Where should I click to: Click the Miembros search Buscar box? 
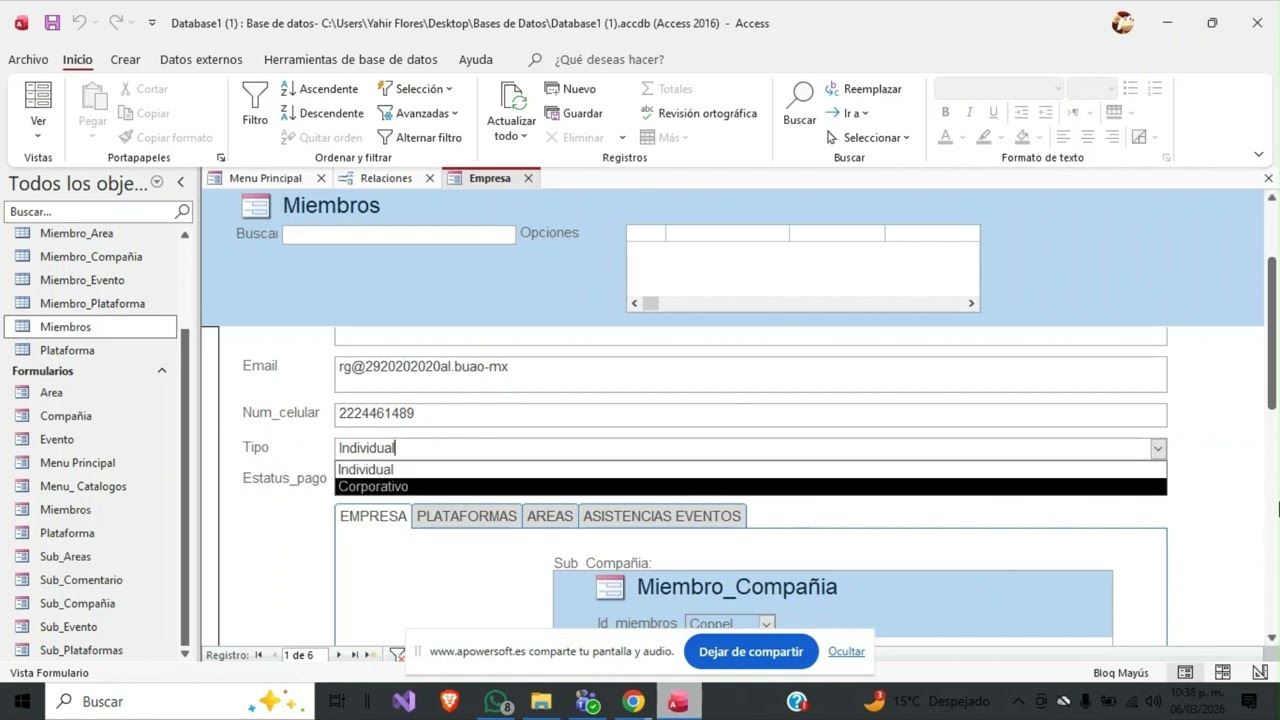[x=398, y=235]
